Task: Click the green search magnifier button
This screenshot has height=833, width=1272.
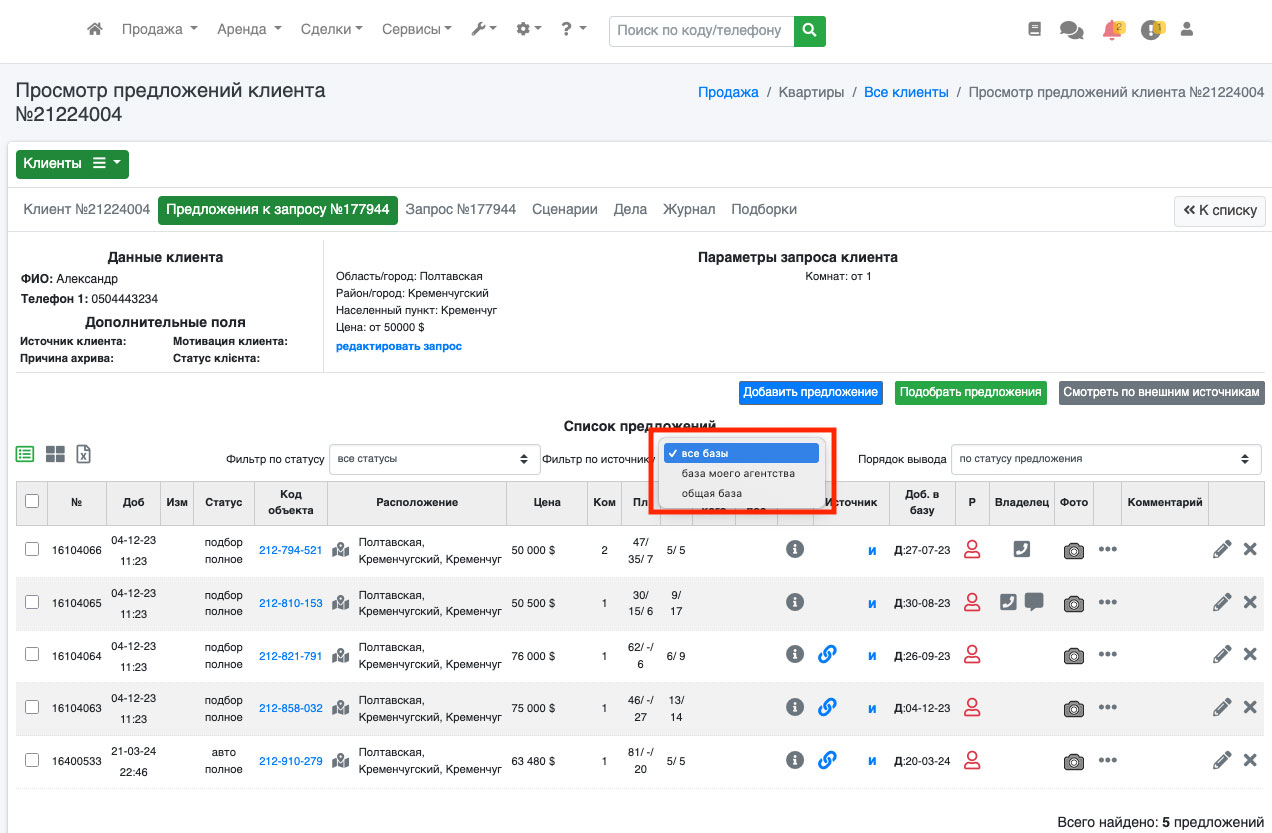Action: [809, 30]
